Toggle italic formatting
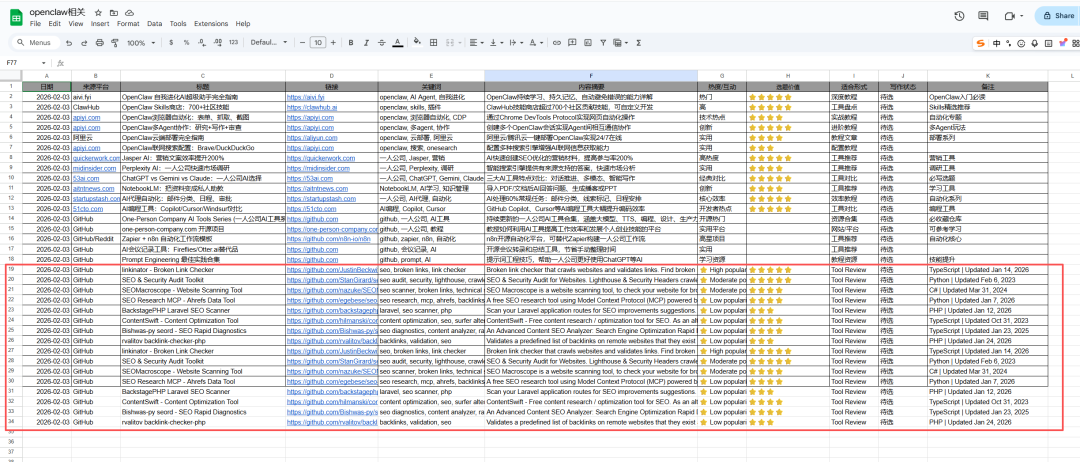Screen dimensions: 1080x462 pos(365,43)
